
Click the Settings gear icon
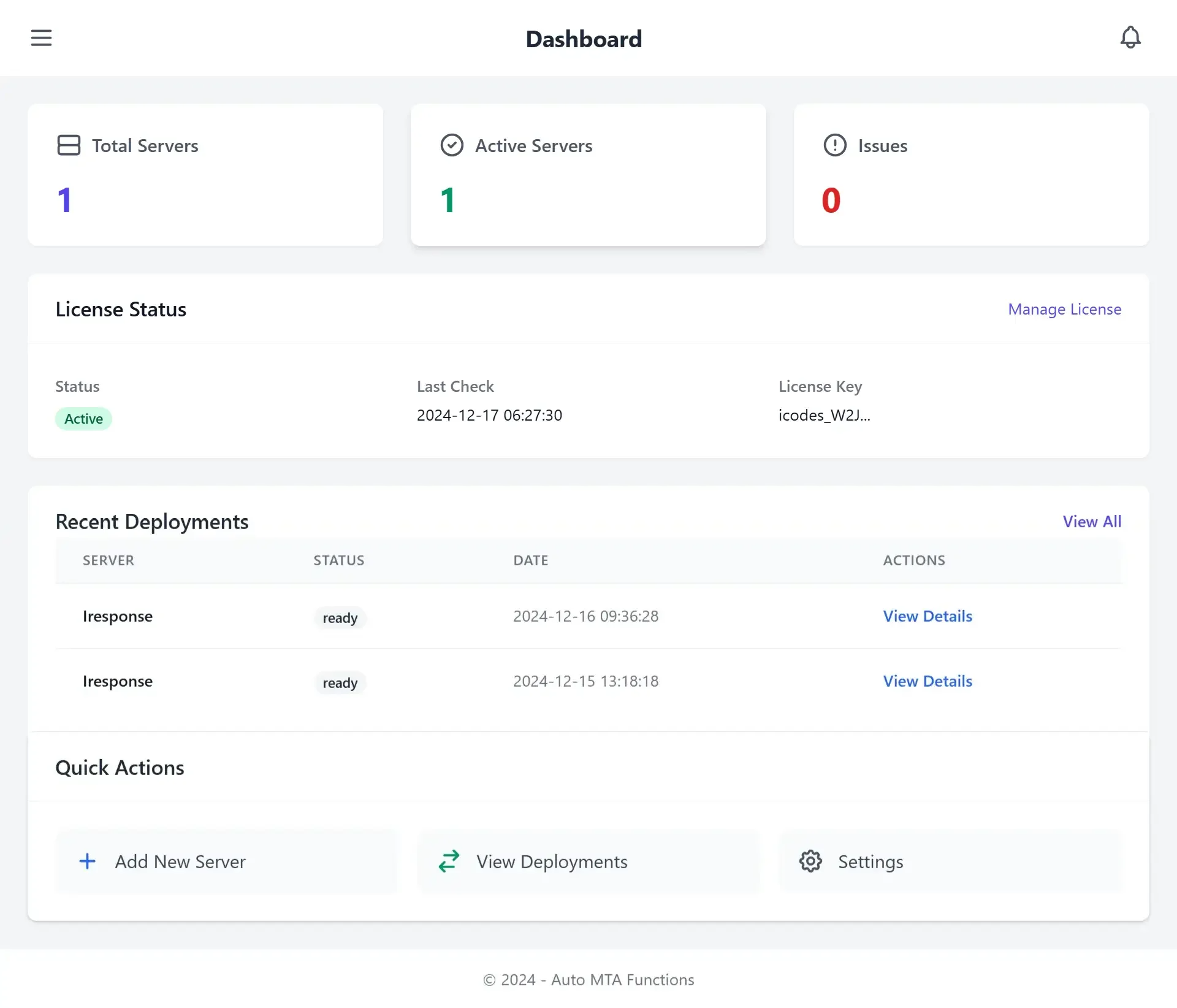(x=810, y=861)
